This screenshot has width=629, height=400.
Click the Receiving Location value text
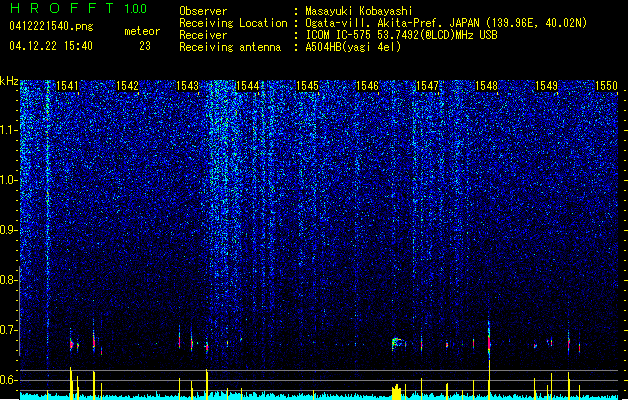[446, 23]
